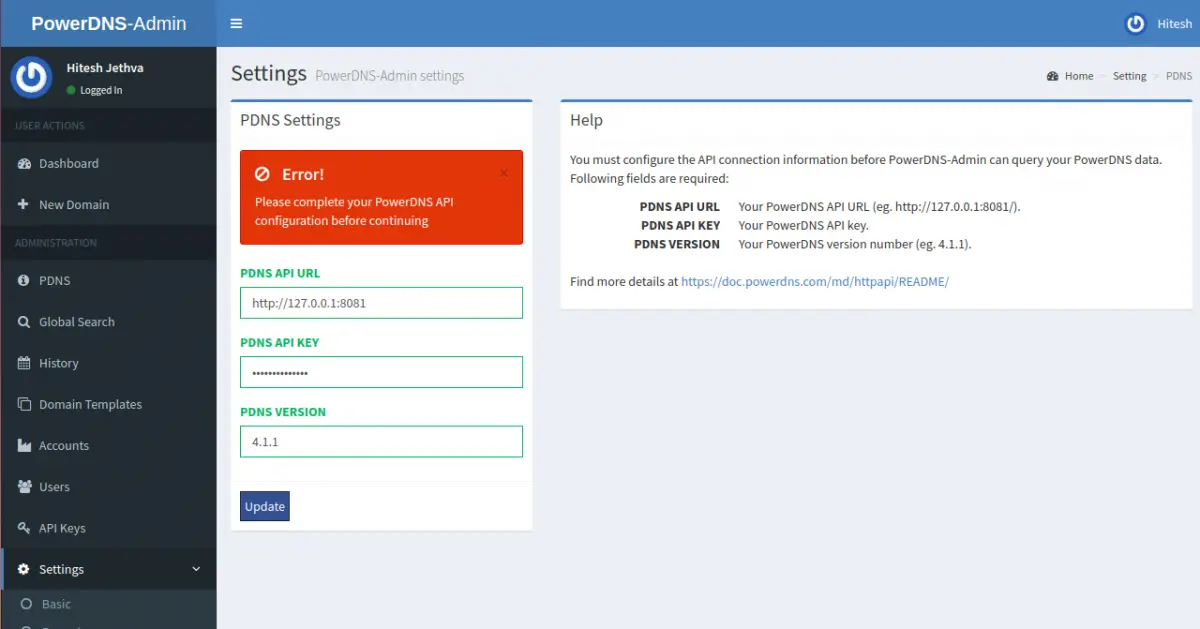This screenshot has height=629, width=1200.
Task: Dismiss the API configuration error message
Action: coord(504,172)
